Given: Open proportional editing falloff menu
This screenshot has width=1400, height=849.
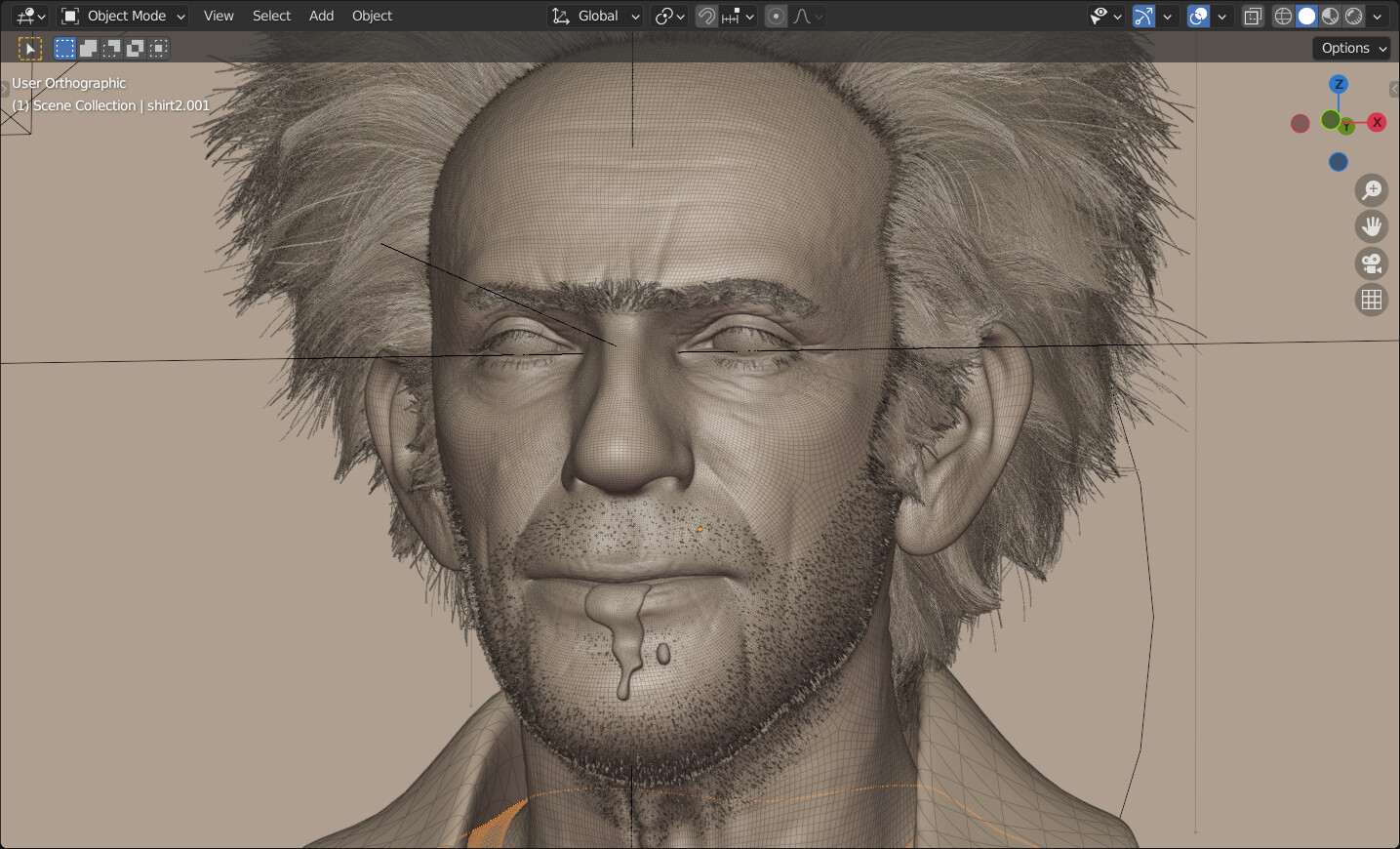Looking at the screenshot, I should 808,16.
